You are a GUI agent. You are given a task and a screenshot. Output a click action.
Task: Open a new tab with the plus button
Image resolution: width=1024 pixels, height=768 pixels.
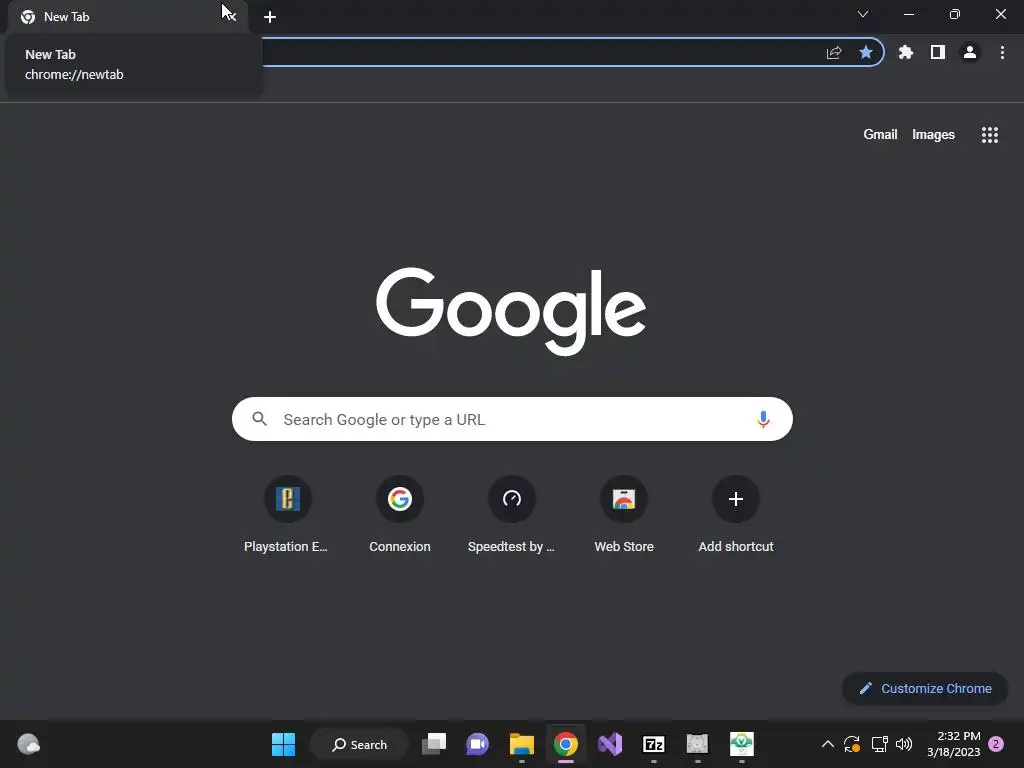(x=270, y=17)
